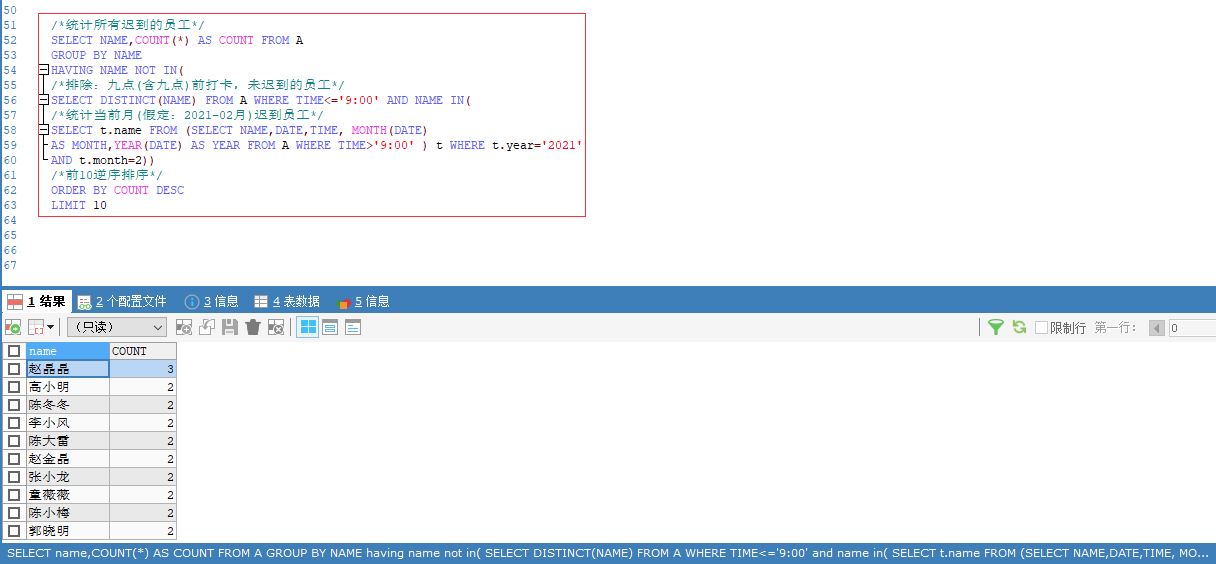Select the 李小风 name cell
1216x564 pixels.
67,423
